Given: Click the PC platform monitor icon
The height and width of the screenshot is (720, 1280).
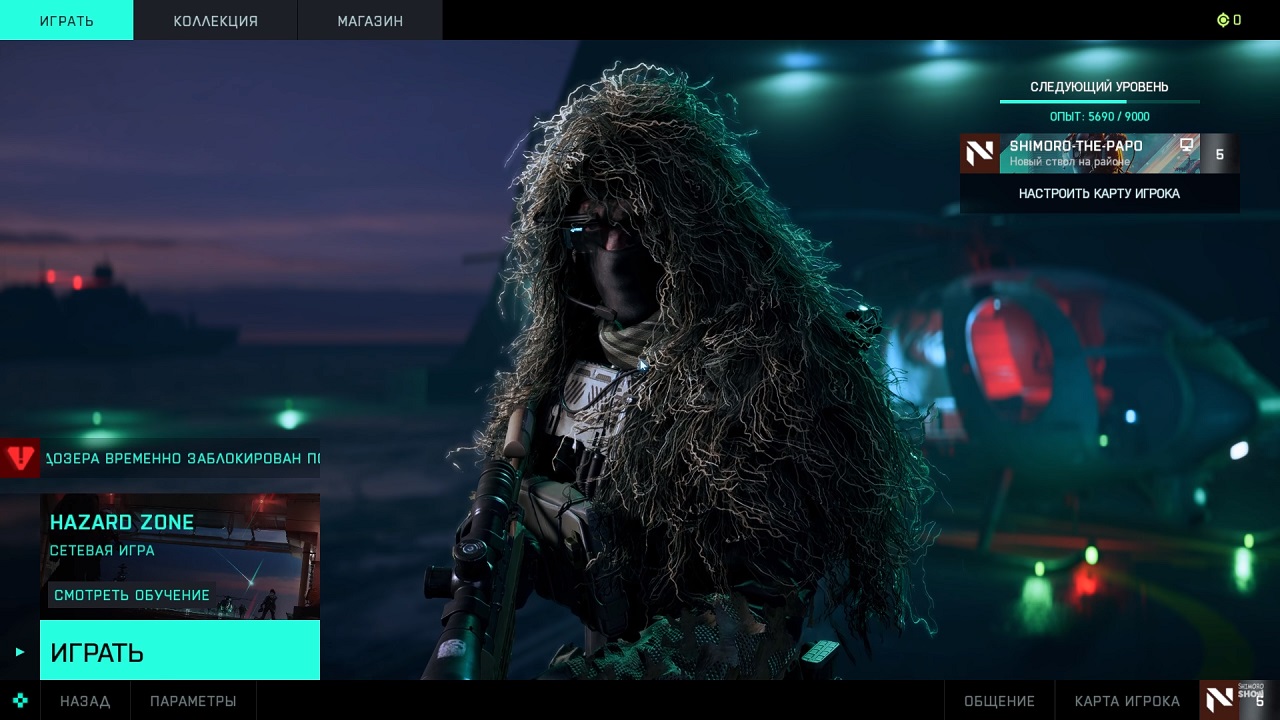Looking at the screenshot, I should point(1186,145).
